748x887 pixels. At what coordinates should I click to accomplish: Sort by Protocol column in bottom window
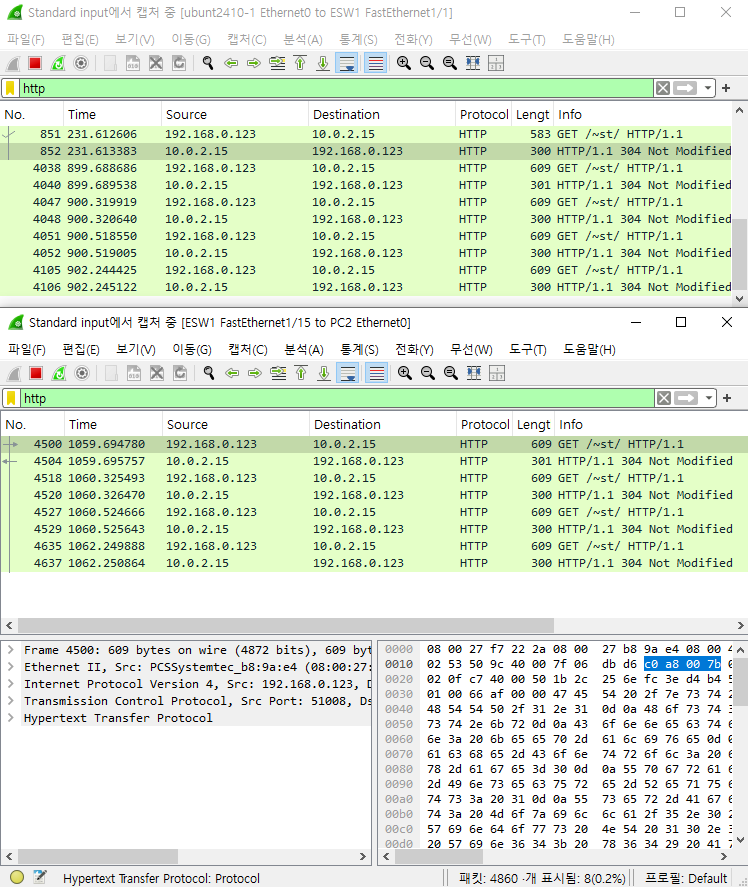point(484,424)
